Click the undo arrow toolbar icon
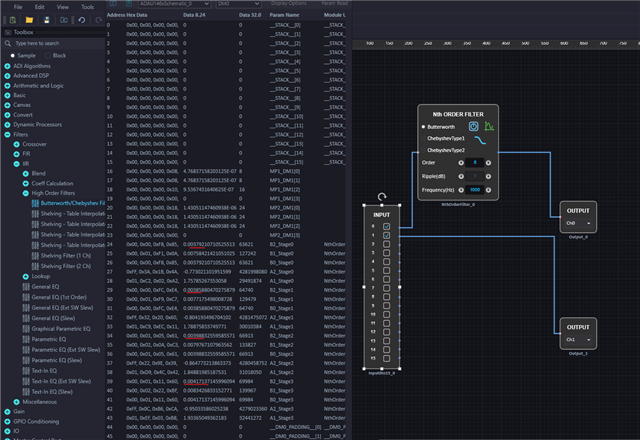The width and height of the screenshot is (640, 440). (x=82, y=20)
